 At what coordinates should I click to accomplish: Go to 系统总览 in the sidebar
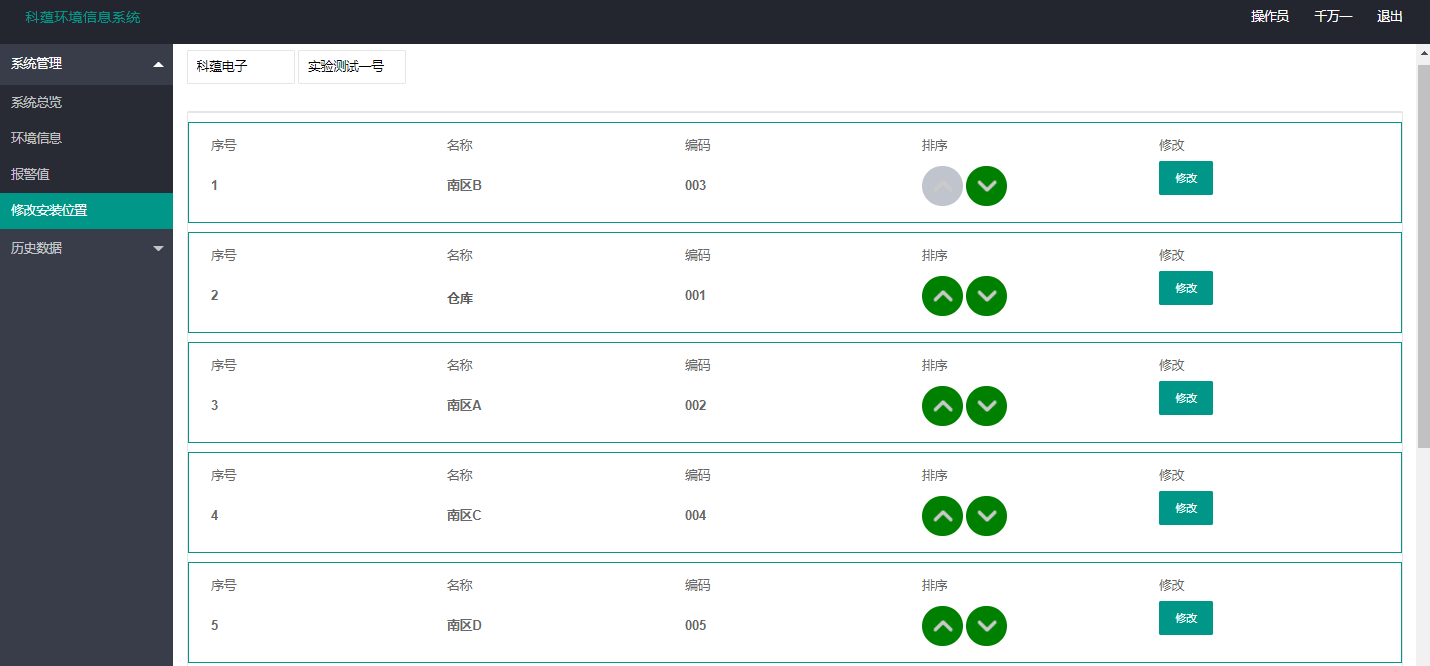37,102
